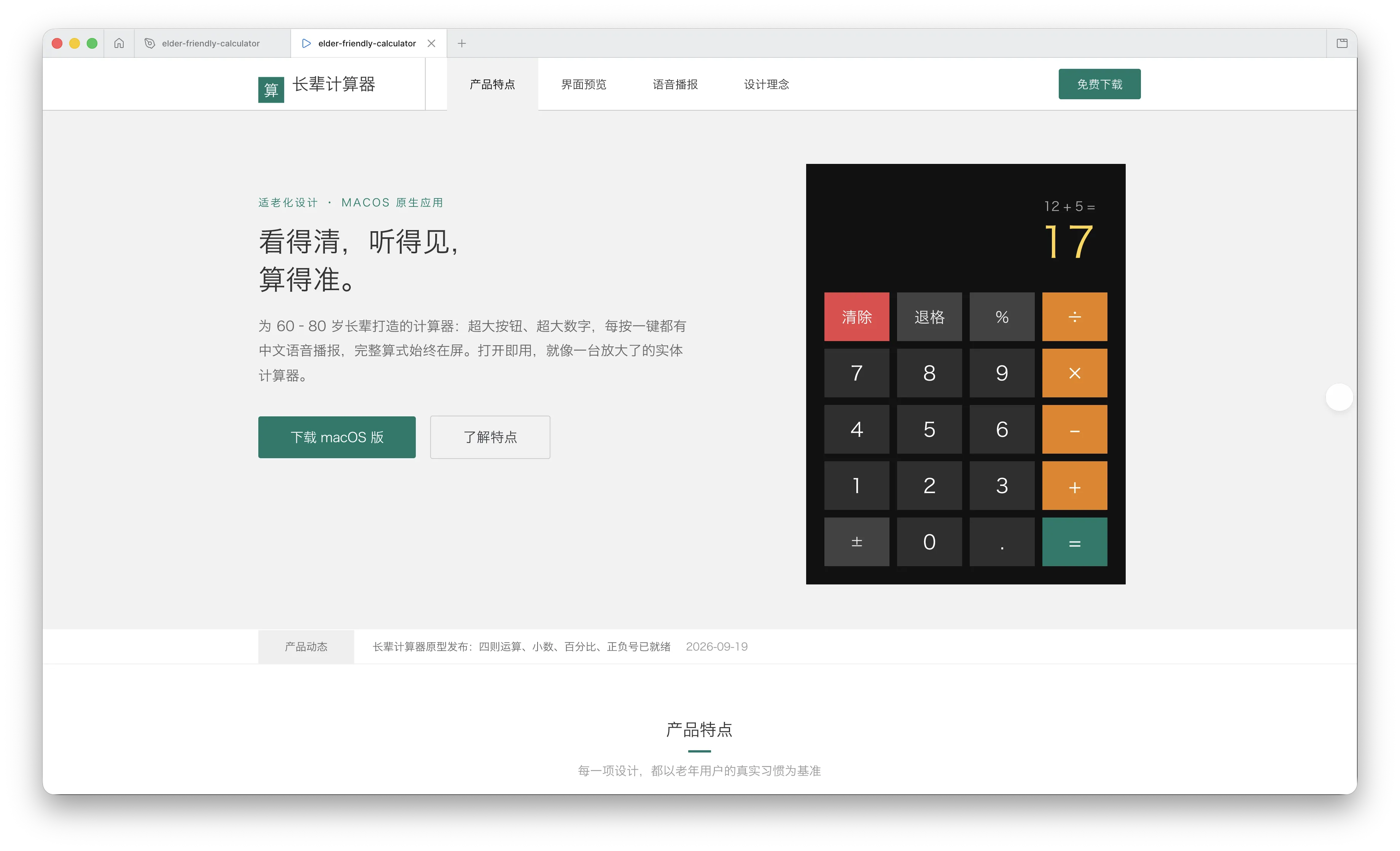Tap the divide operator key
The height and width of the screenshot is (851, 1400).
coord(1074,316)
